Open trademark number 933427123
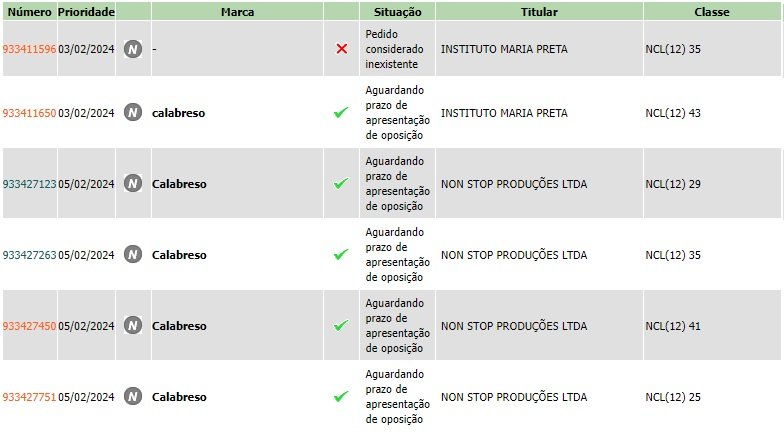784x437 pixels. coord(30,184)
